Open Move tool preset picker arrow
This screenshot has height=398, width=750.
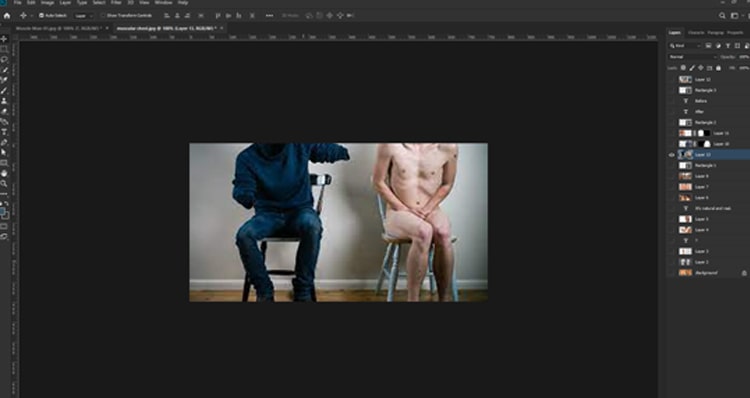click(x=31, y=16)
